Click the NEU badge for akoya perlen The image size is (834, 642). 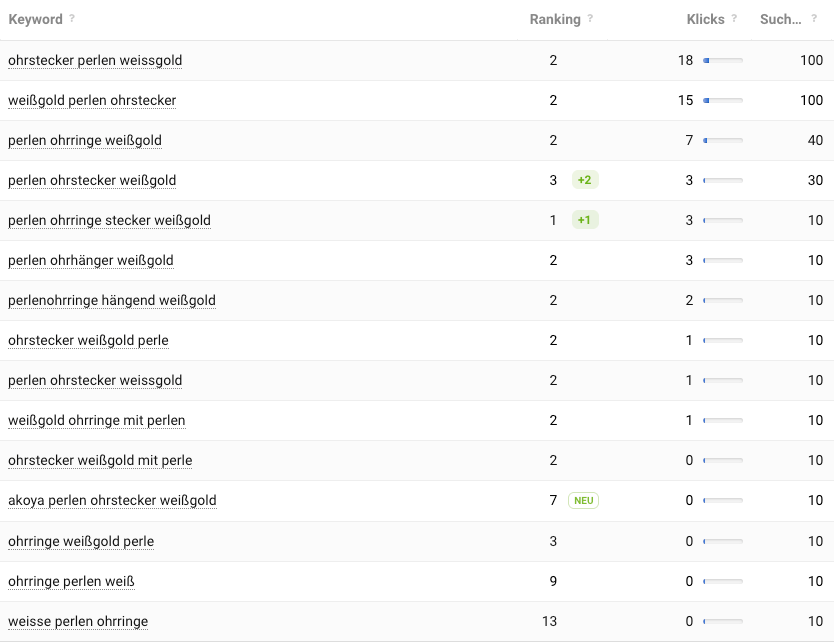(583, 501)
